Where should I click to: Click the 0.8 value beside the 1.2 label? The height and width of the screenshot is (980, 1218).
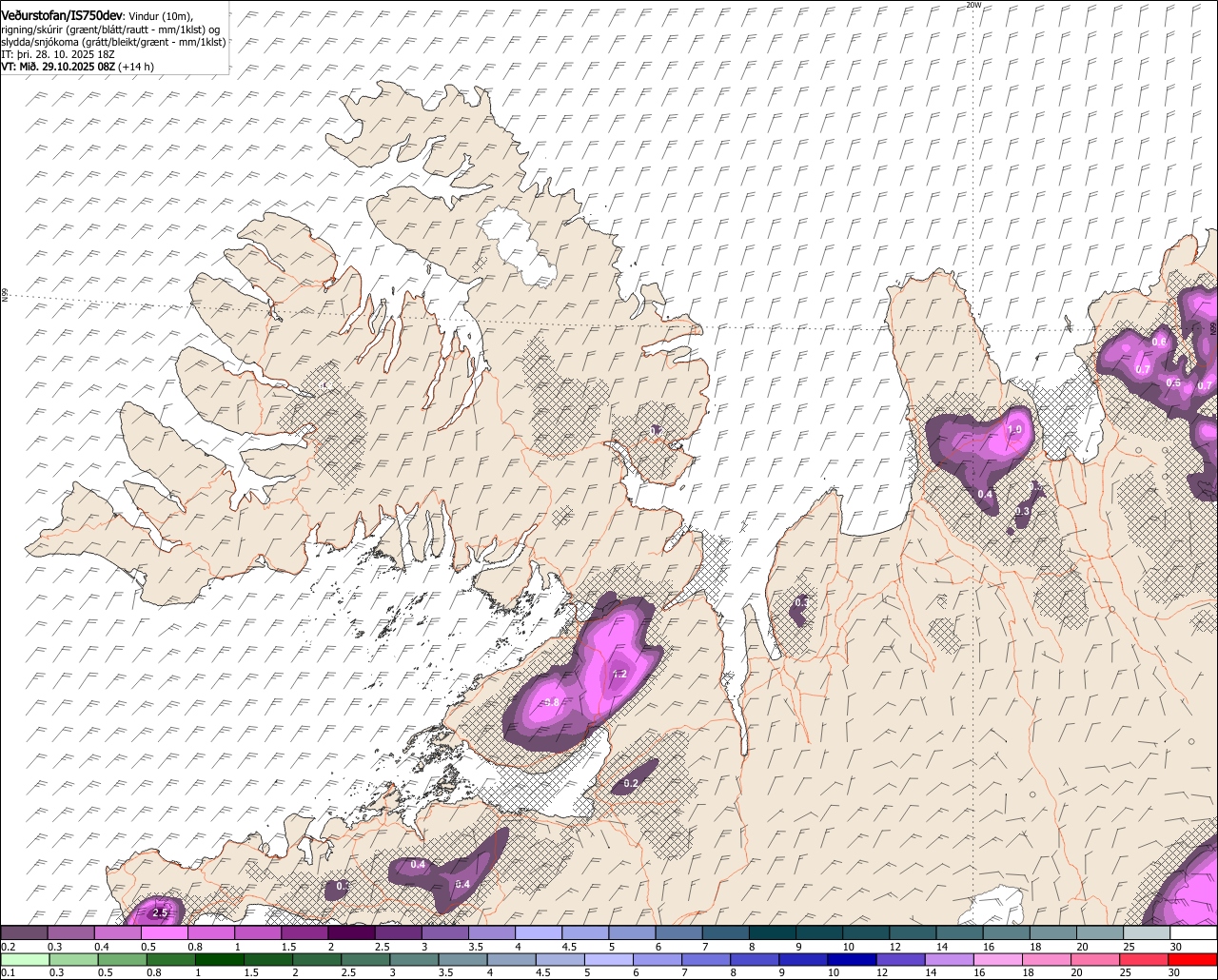(x=552, y=702)
